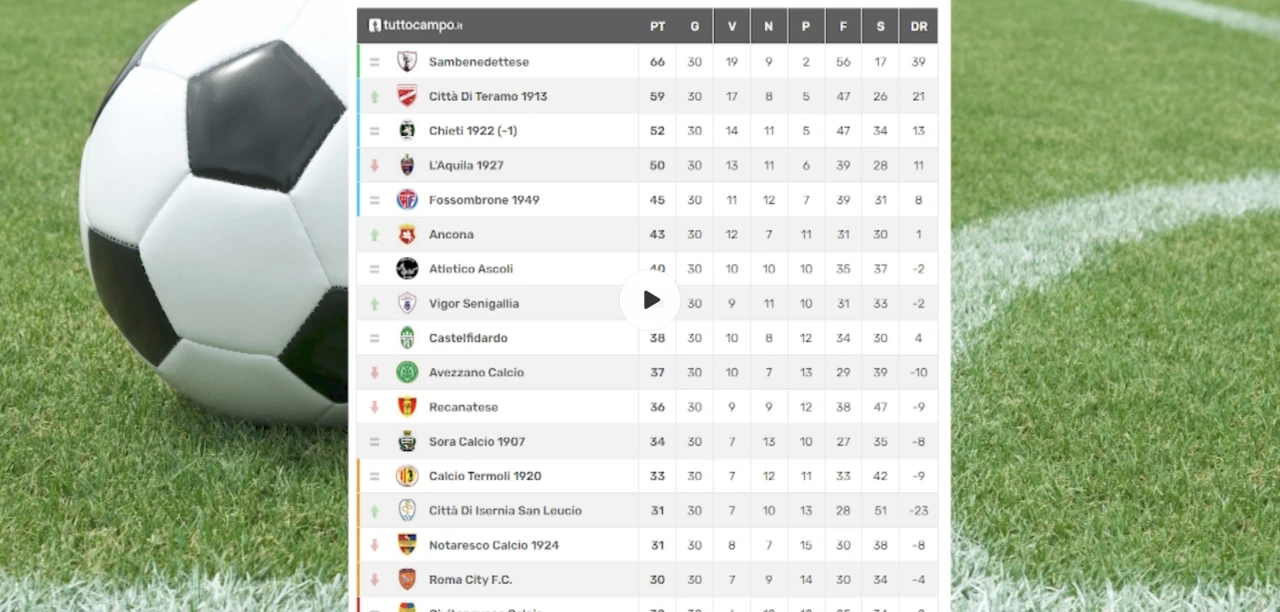Click the Fossombrone 1949 team crest

(407, 200)
